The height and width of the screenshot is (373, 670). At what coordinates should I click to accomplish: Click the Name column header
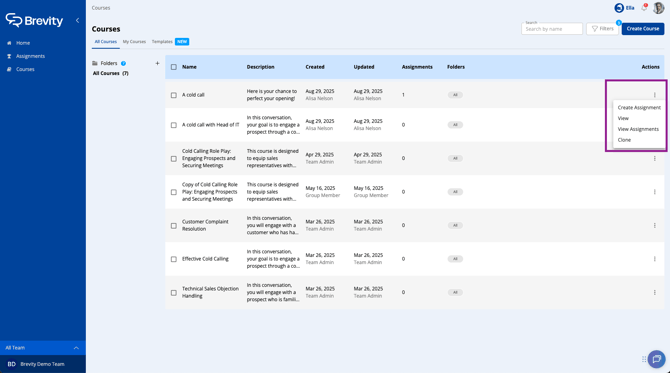[x=189, y=67]
